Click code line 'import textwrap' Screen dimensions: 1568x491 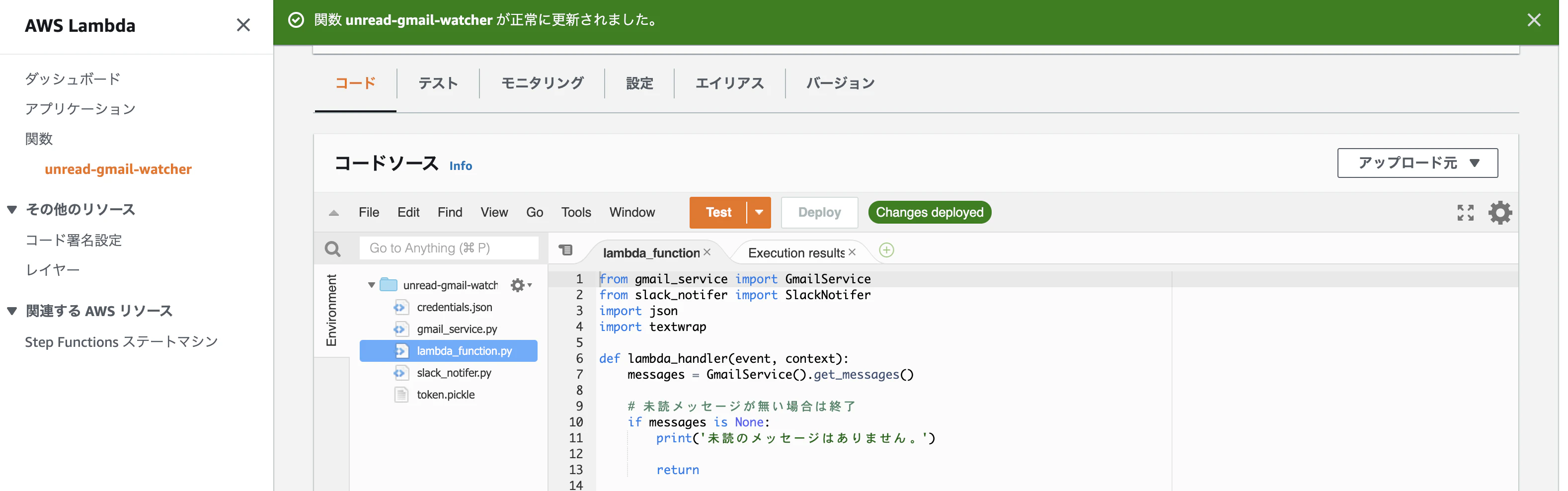(652, 327)
